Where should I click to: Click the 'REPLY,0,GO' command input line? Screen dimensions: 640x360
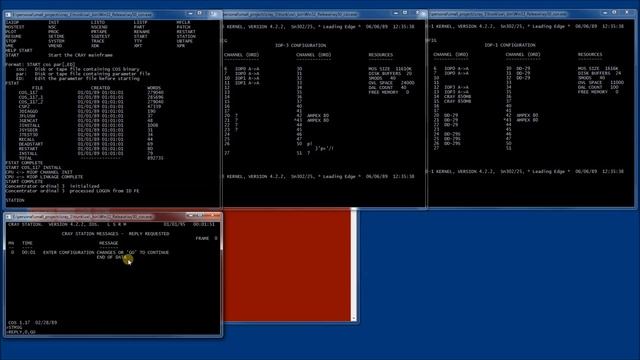22,332
